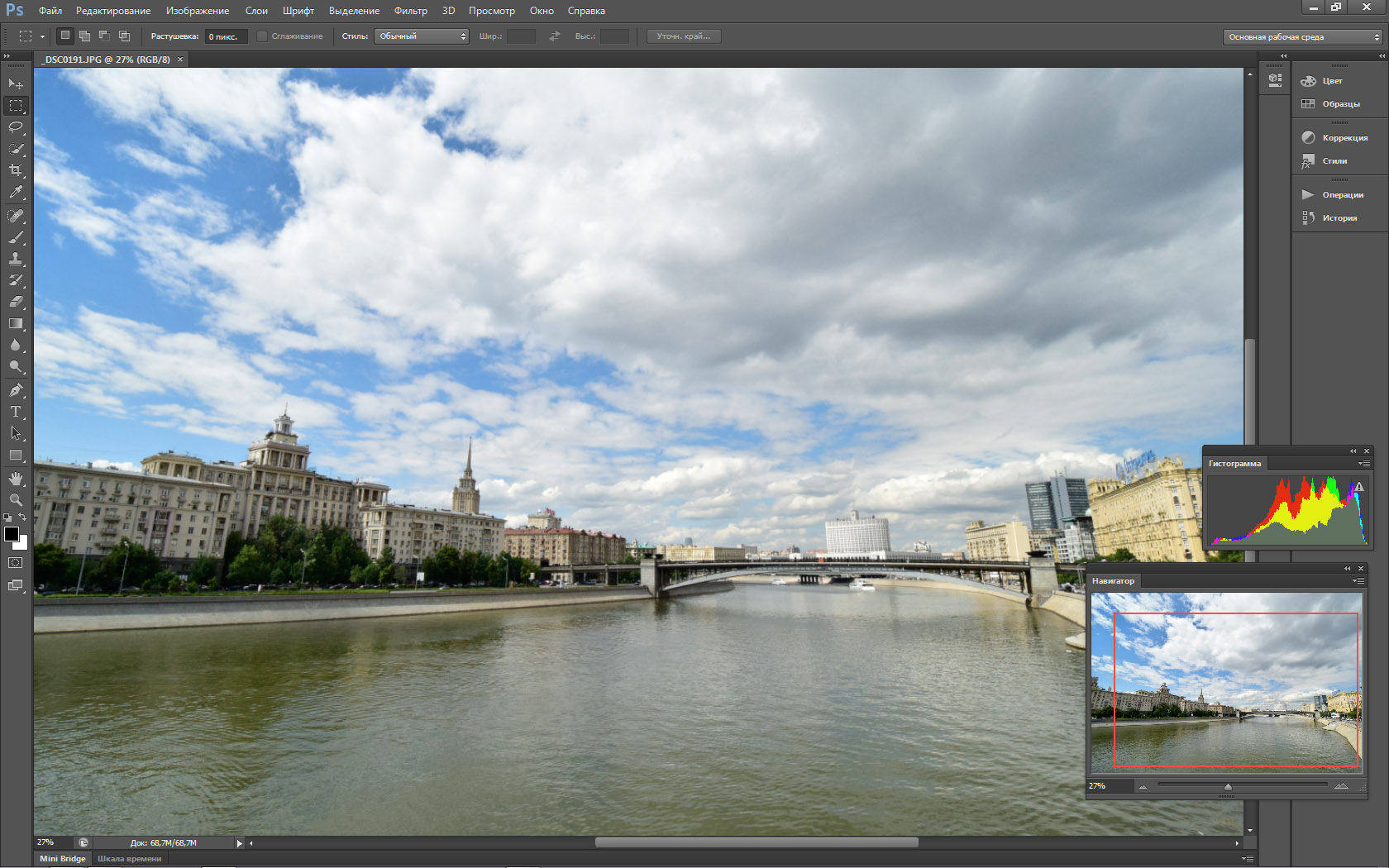
Task: Click the Растушевка feather input field
Action: [227, 36]
